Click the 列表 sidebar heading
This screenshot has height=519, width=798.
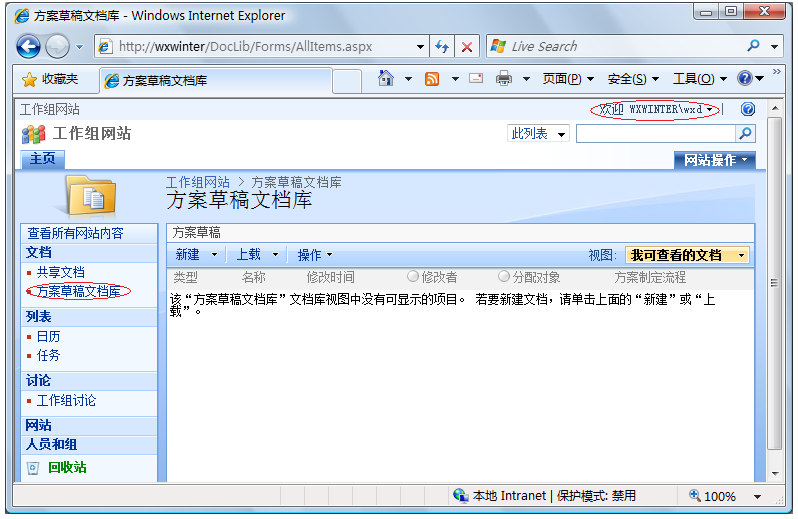coord(39,316)
